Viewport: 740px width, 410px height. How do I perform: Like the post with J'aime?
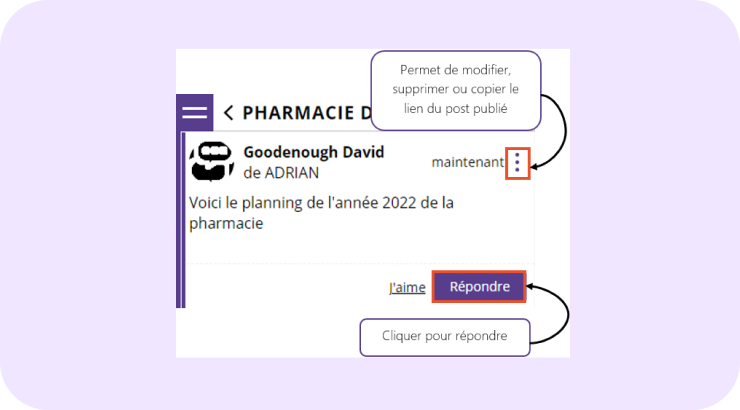(x=406, y=288)
